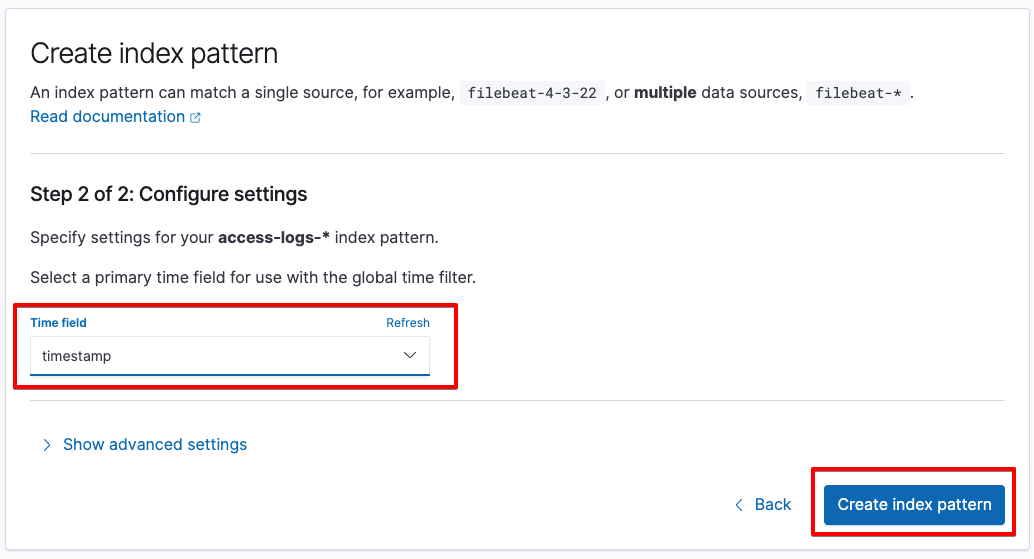This screenshot has height=559, width=1034.
Task: Open the Time field dropdown showing timestamp
Action: click(x=229, y=356)
